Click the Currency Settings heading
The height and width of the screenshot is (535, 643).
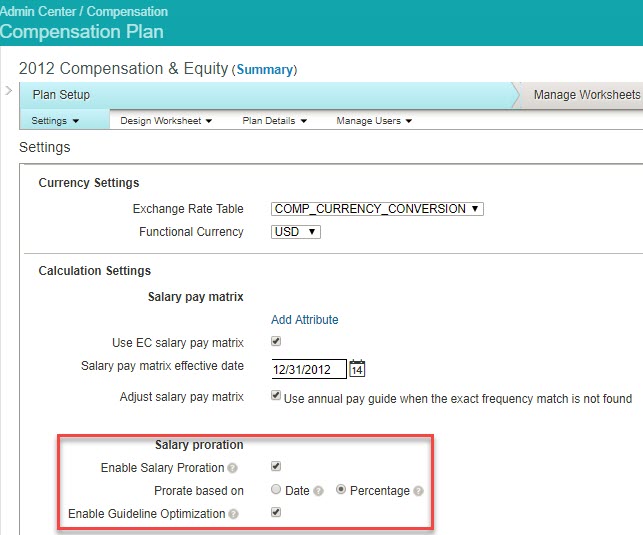pyautogui.click(x=89, y=182)
